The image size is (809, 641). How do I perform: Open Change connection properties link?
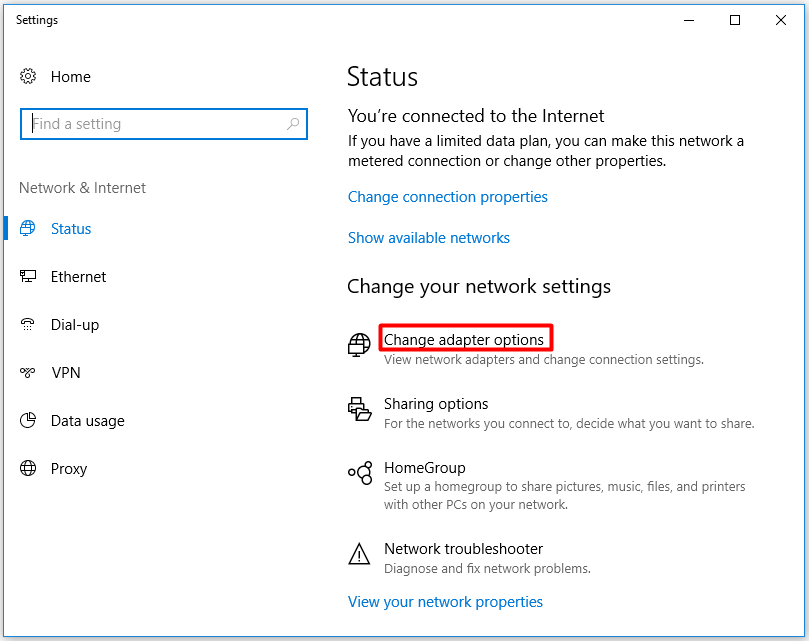(x=447, y=197)
